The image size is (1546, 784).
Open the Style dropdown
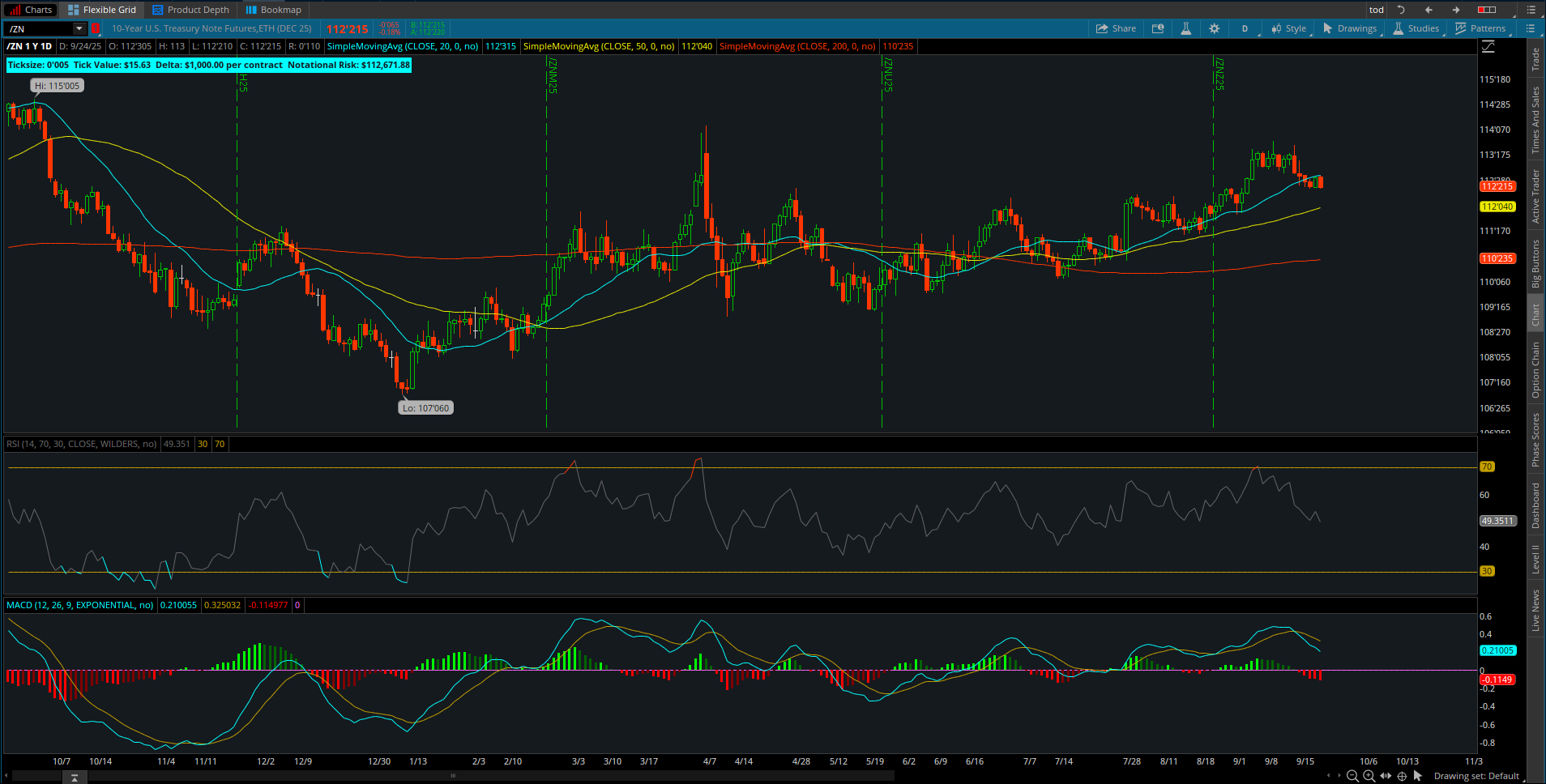click(x=1289, y=28)
